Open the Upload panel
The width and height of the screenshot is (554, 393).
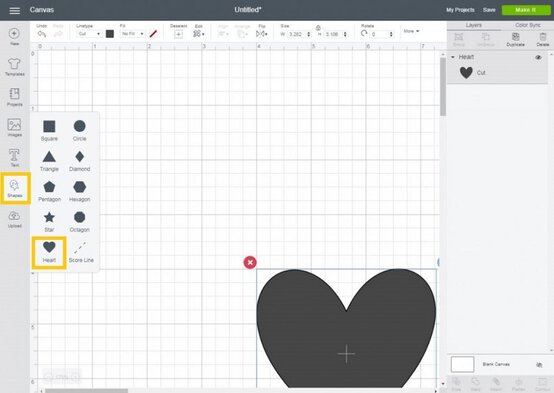coord(14,219)
